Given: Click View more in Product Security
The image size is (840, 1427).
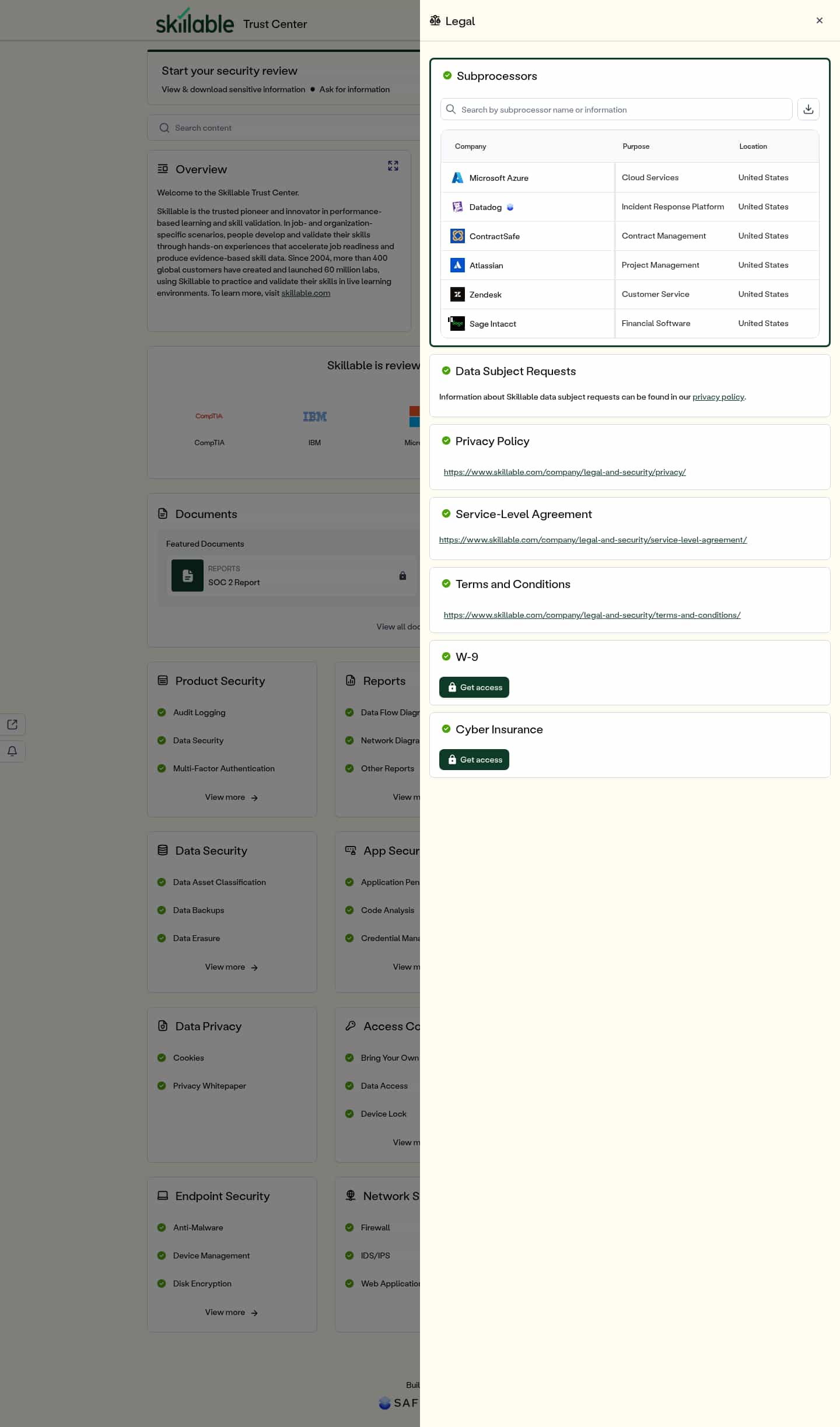Looking at the screenshot, I should coord(232,798).
